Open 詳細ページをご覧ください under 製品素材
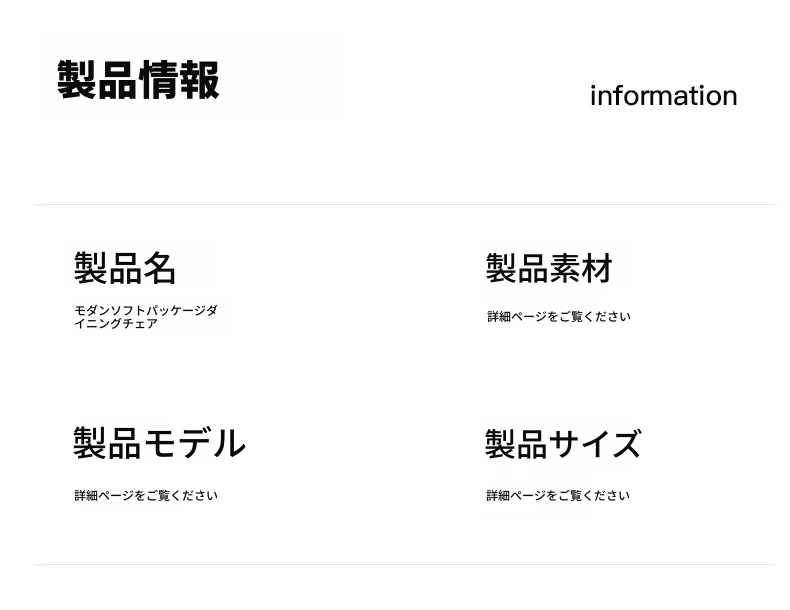Viewport: 790px width, 610px height. coord(558,317)
